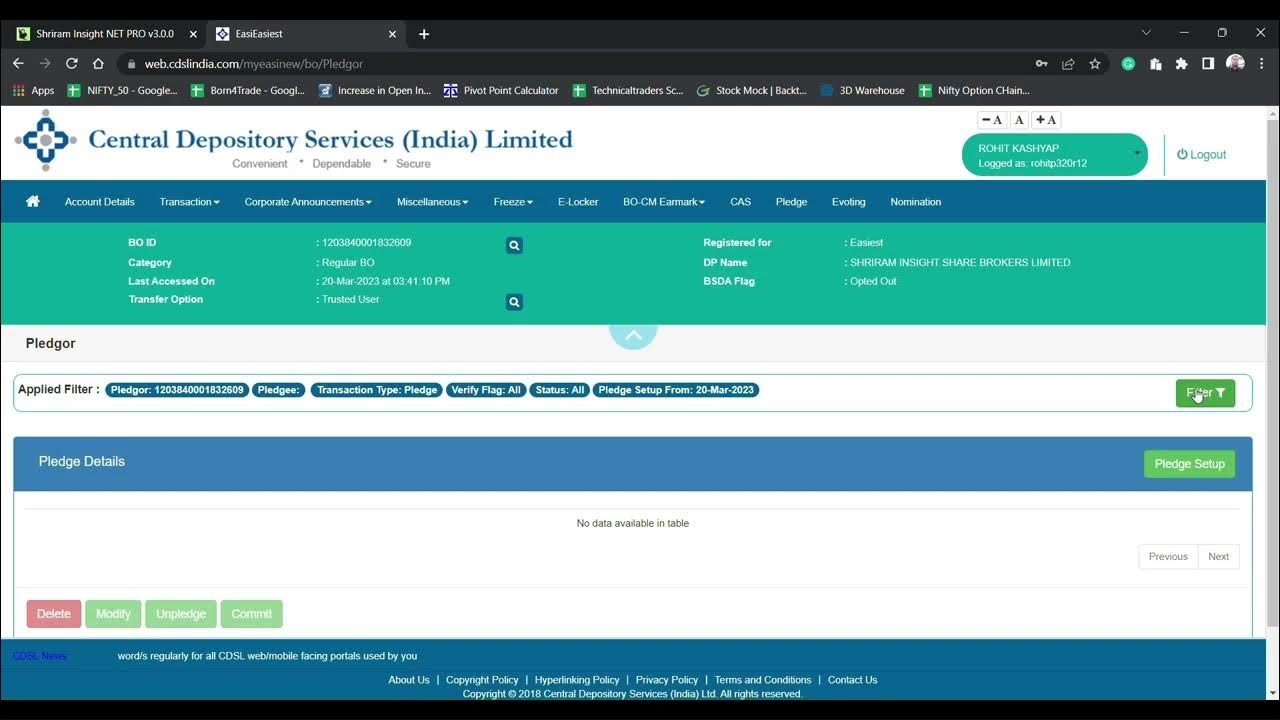
Task: Click the Pledge Setup button
Action: point(1189,464)
